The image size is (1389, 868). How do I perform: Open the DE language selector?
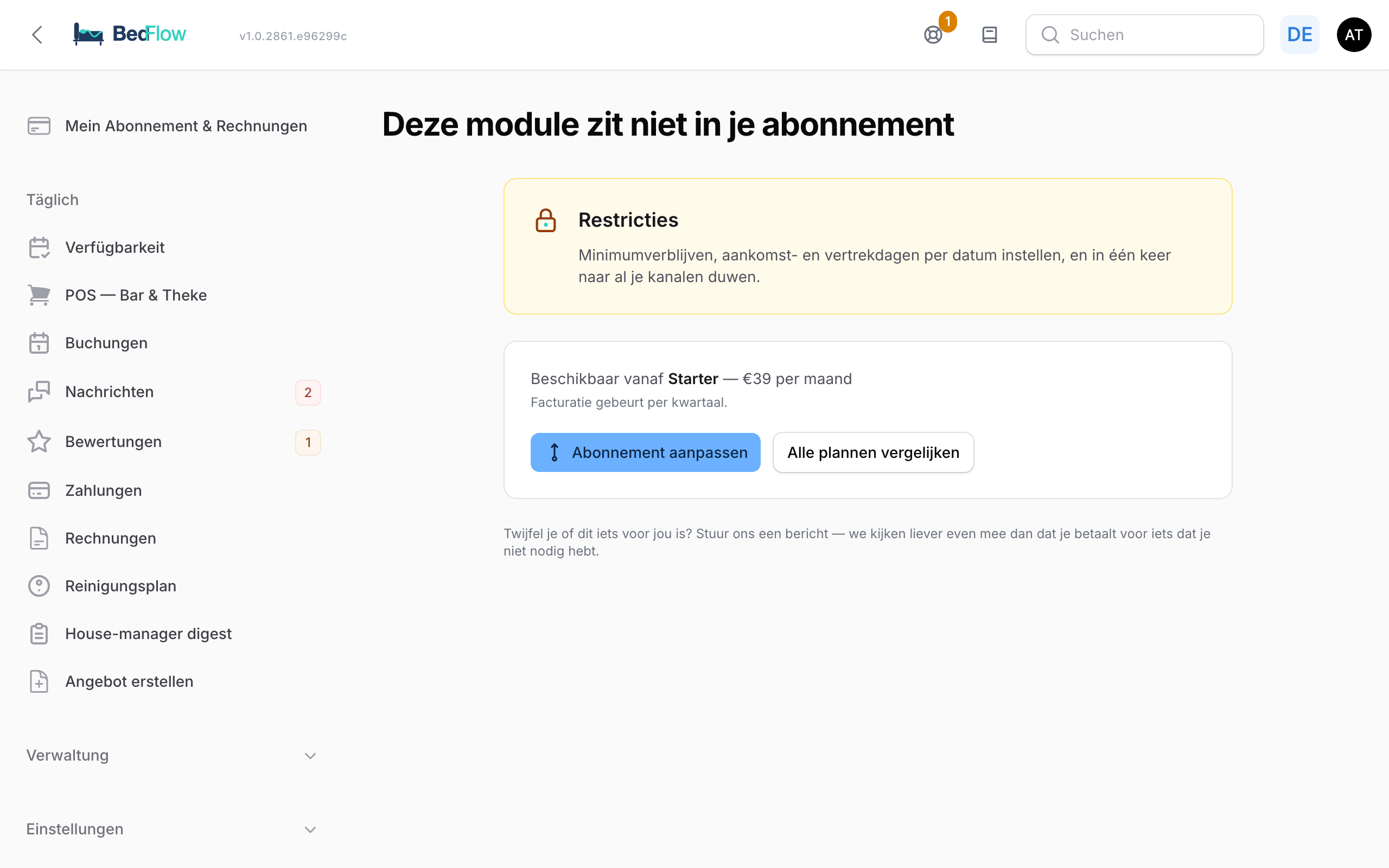point(1299,35)
